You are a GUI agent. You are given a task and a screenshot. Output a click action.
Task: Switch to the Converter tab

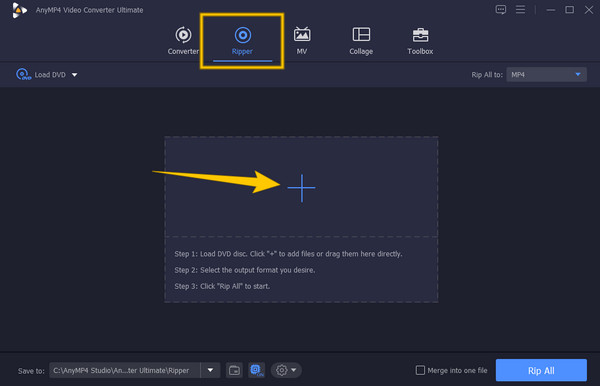(183, 41)
